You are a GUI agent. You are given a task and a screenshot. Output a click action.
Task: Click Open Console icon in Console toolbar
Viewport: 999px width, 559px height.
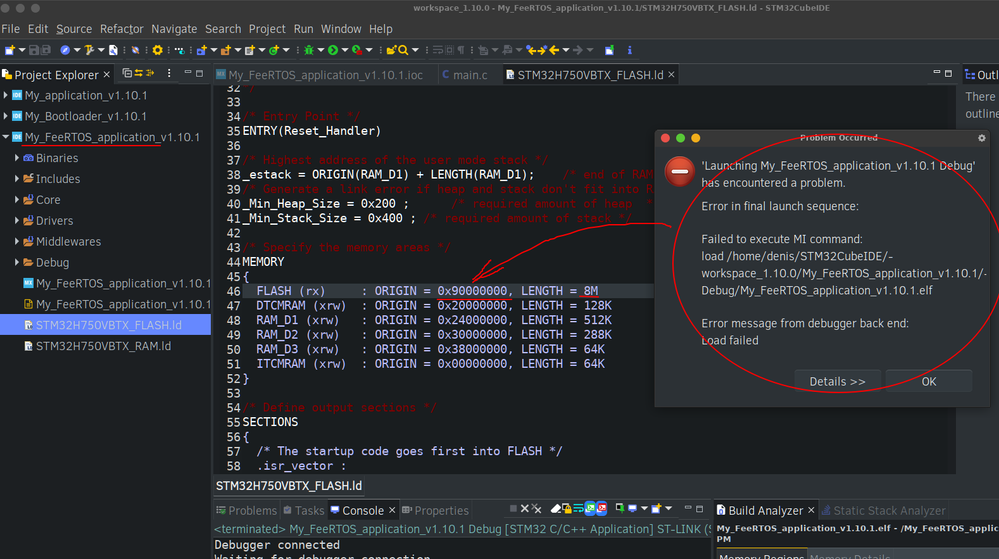coord(656,509)
